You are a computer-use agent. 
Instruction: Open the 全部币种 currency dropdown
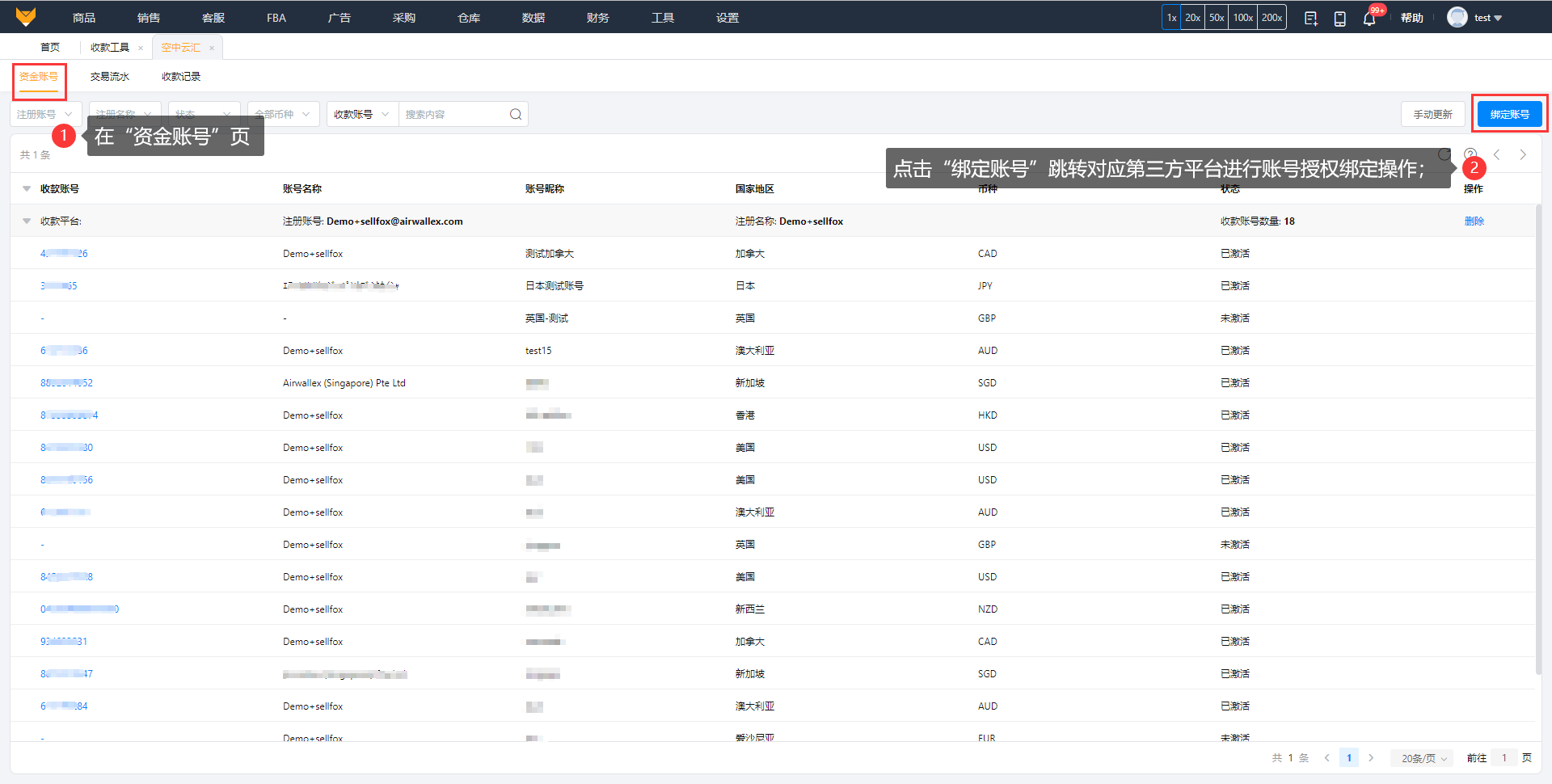[x=283, y=115]
